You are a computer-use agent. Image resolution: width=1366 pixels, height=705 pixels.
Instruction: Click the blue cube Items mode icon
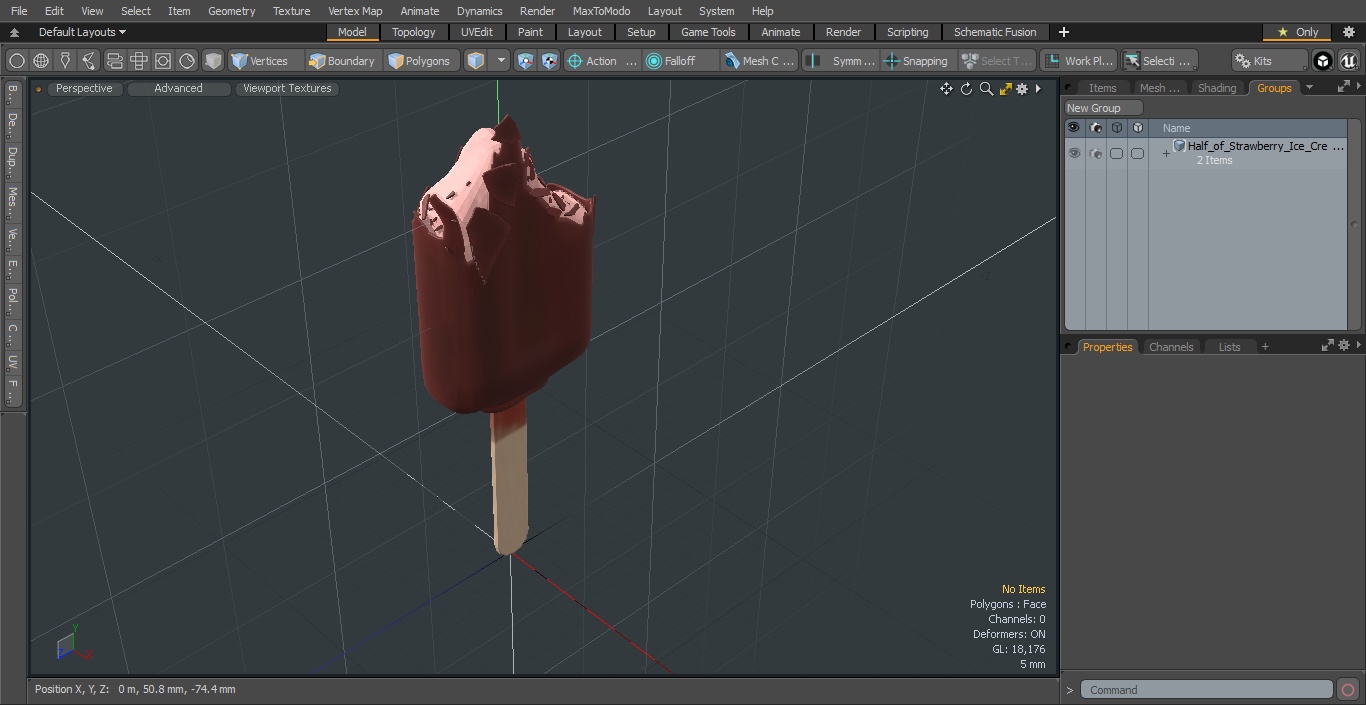point(476,61)
